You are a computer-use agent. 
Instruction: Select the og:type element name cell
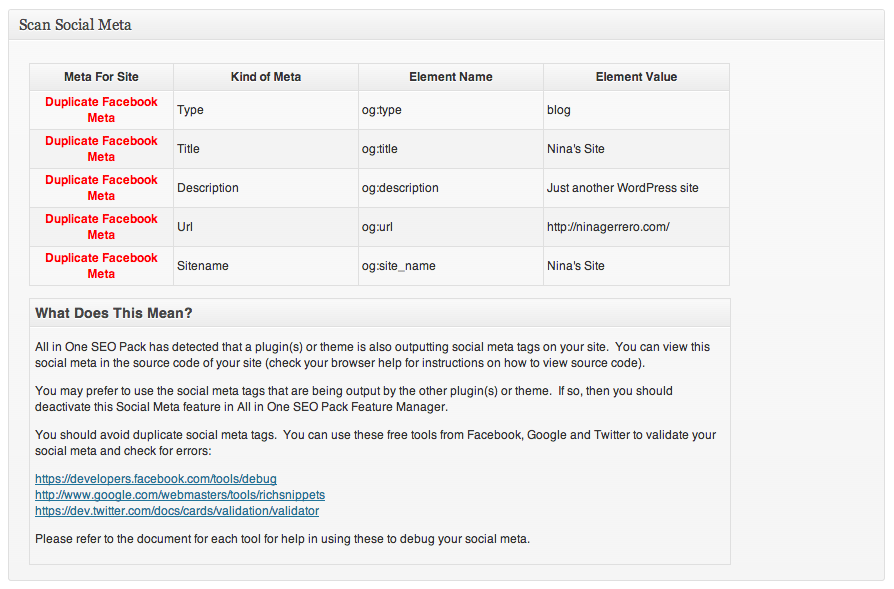(451, 110)
